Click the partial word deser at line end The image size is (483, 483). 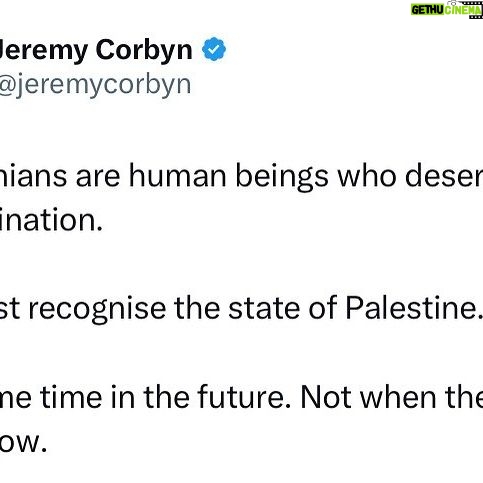point(444,175)
